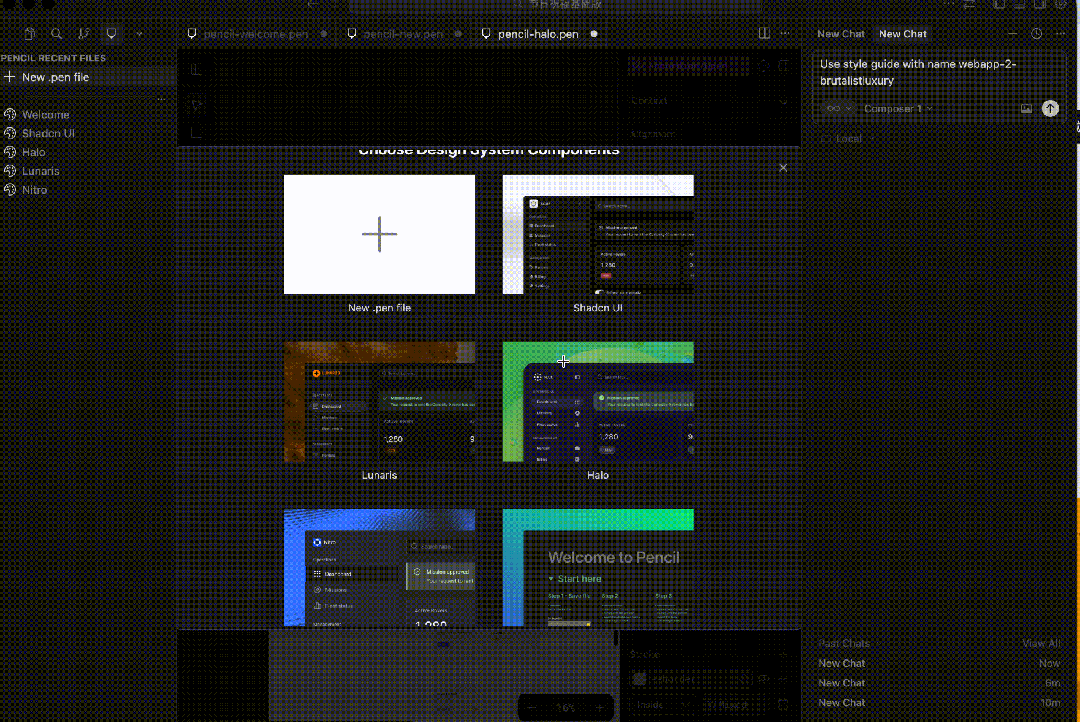This screenshot has width=1080, height=722.
Task: Click the split editor icon
Action: coord(764,34)
